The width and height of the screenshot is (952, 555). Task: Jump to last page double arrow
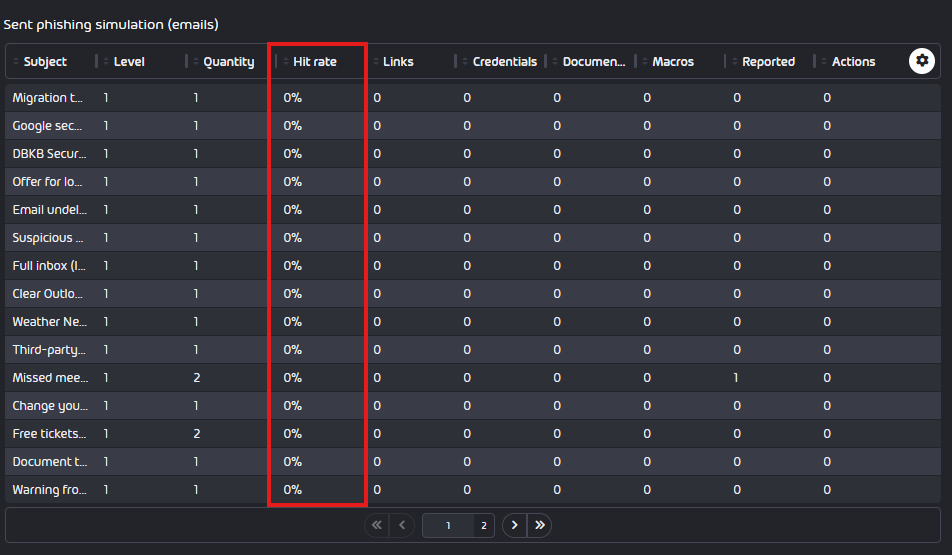click(x=540, y=525)
